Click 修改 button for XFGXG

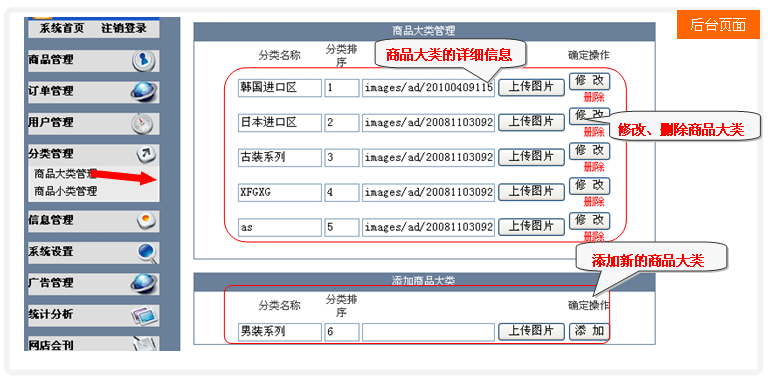tap(589, 186)
